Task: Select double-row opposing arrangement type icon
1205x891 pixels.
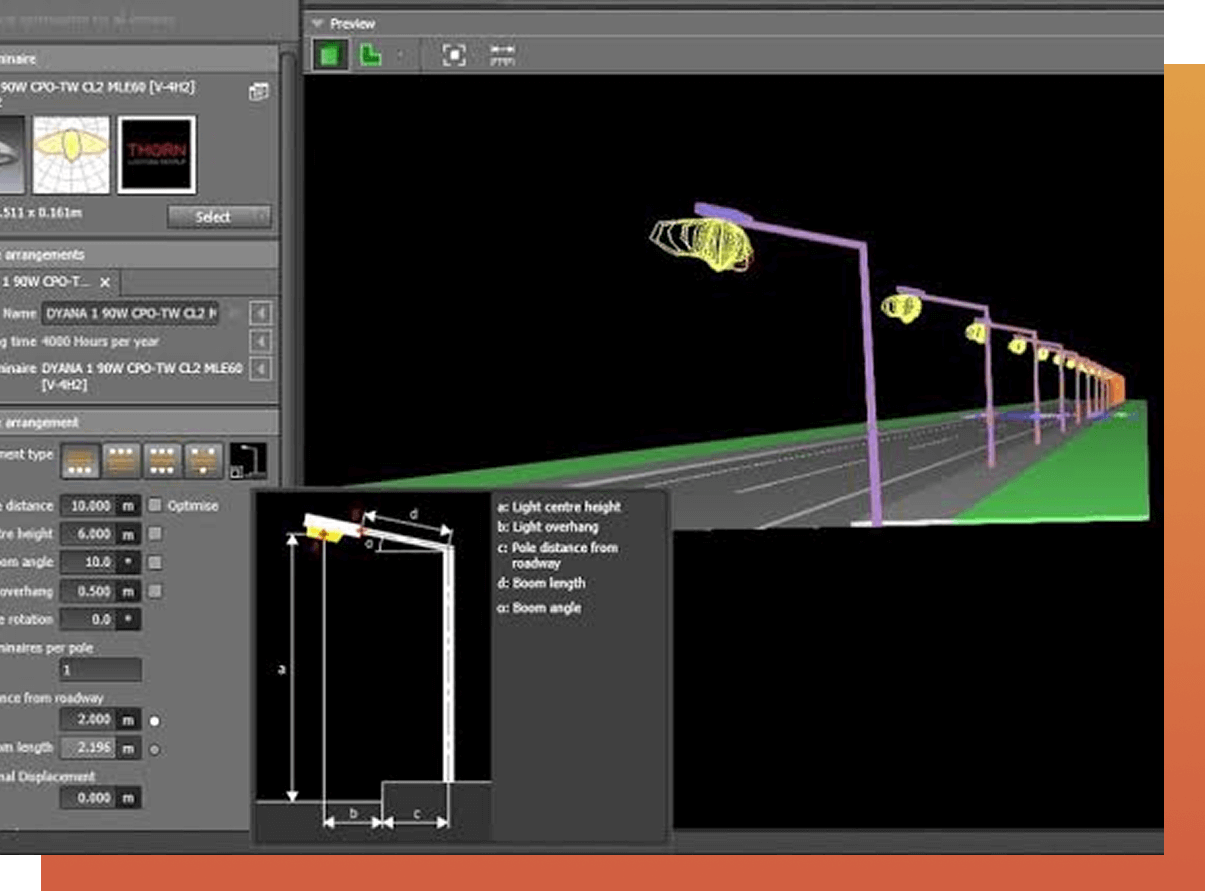Action: pos(163,460)
